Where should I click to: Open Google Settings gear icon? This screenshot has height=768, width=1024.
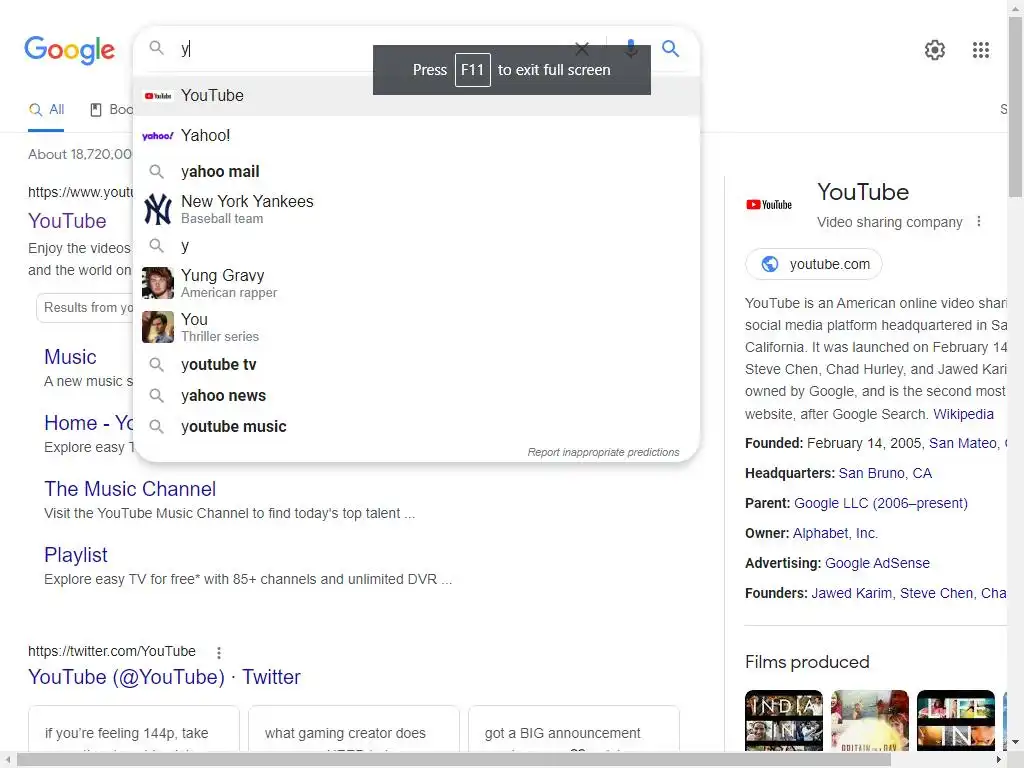point(935,50)
